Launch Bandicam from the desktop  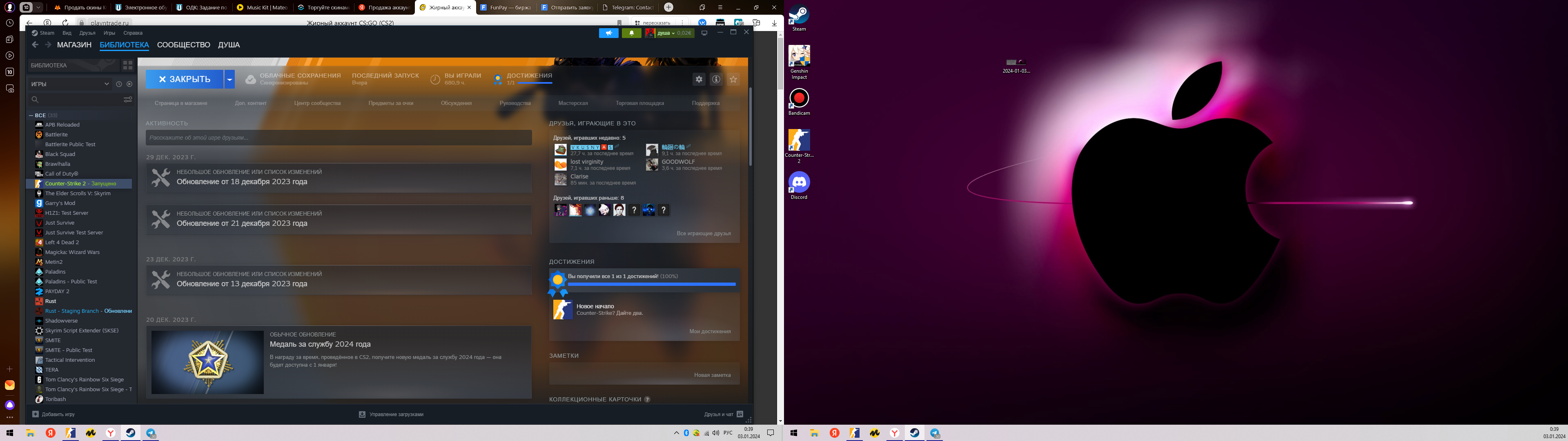click(799, 102)
